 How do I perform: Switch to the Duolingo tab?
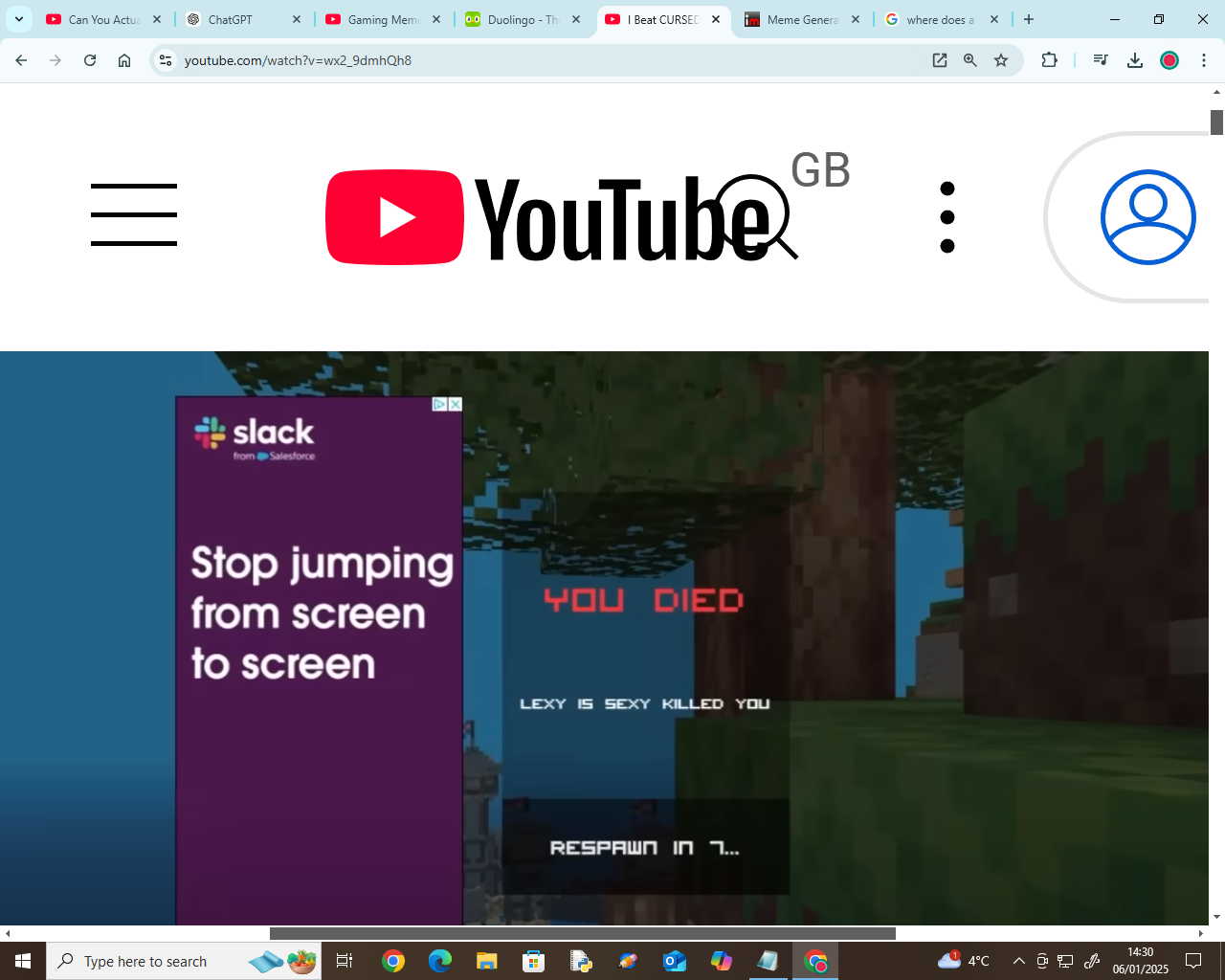pos(523,19)
